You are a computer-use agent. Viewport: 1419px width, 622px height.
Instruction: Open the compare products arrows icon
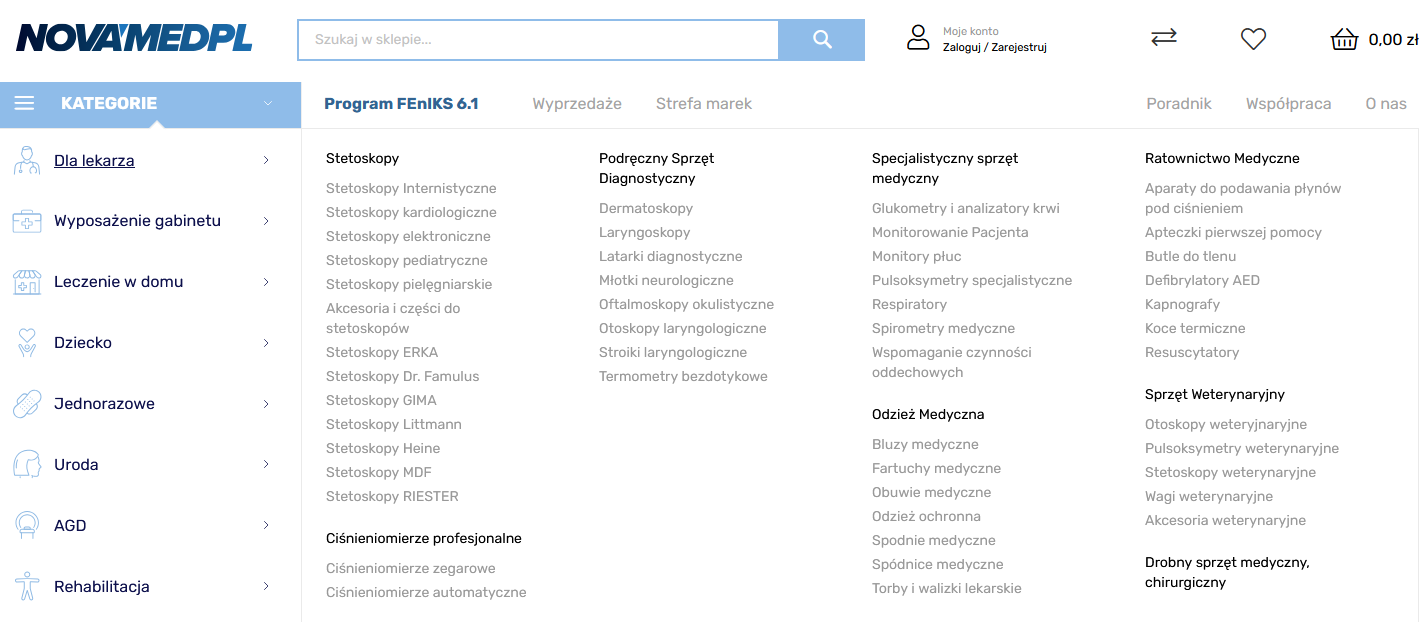click(x=1164, y=37)
